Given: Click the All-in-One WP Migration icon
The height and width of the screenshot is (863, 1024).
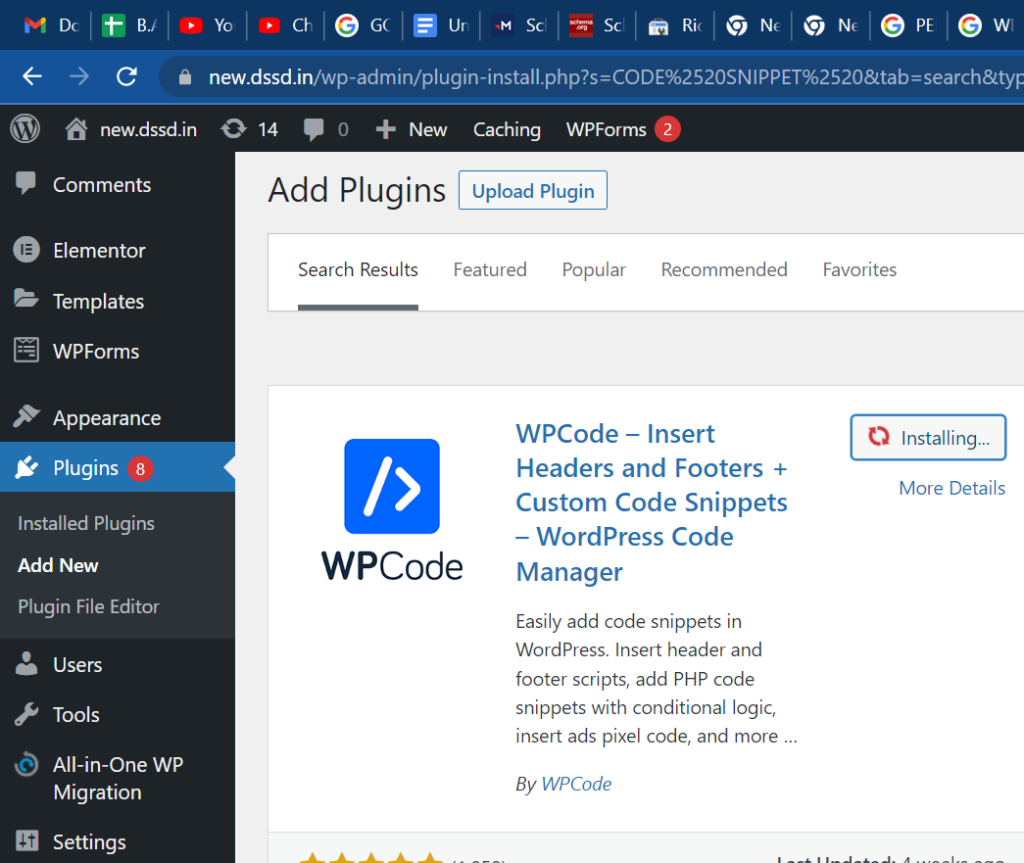Looking at the screenshot, I should pyautogui.click(x=26, y=764).
